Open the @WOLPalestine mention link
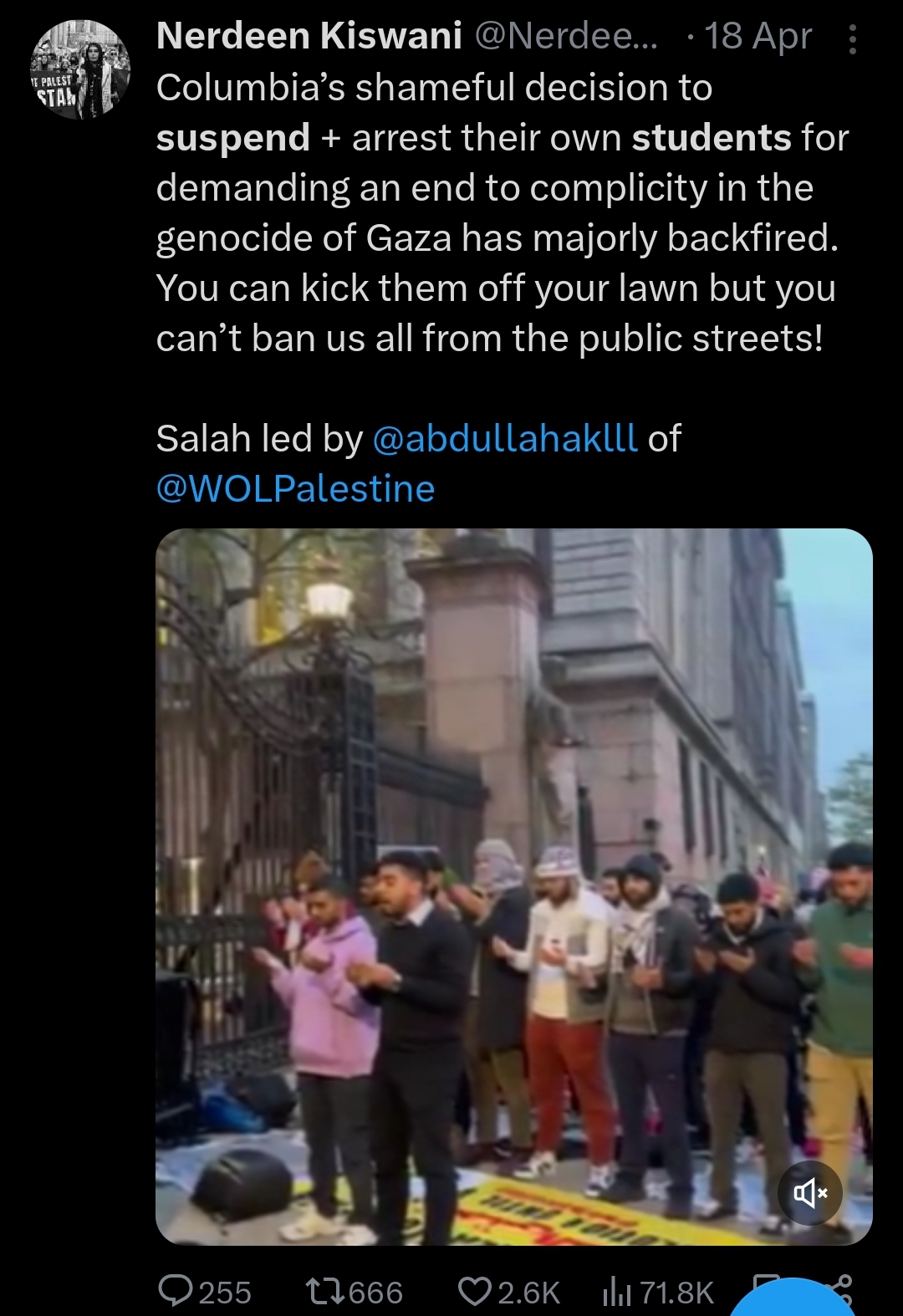Screen dimensions: 903x1316 (295, 488)
